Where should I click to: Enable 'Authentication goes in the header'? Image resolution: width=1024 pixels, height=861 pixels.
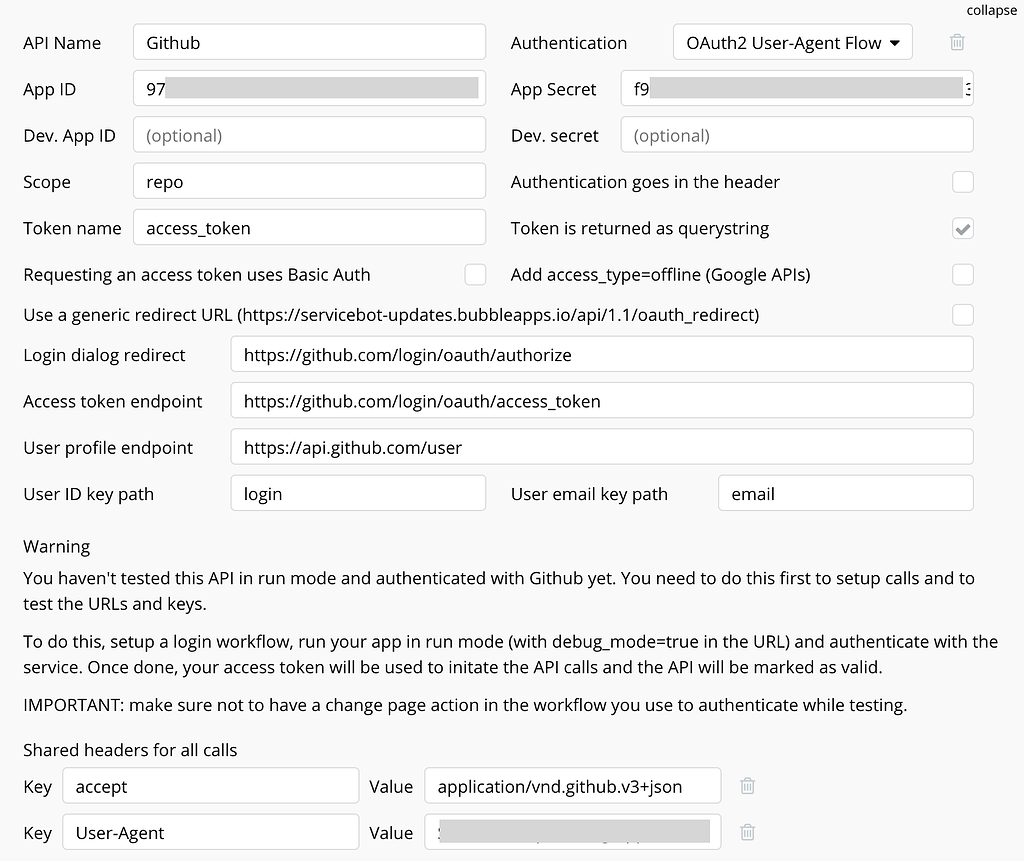point(962,182)
